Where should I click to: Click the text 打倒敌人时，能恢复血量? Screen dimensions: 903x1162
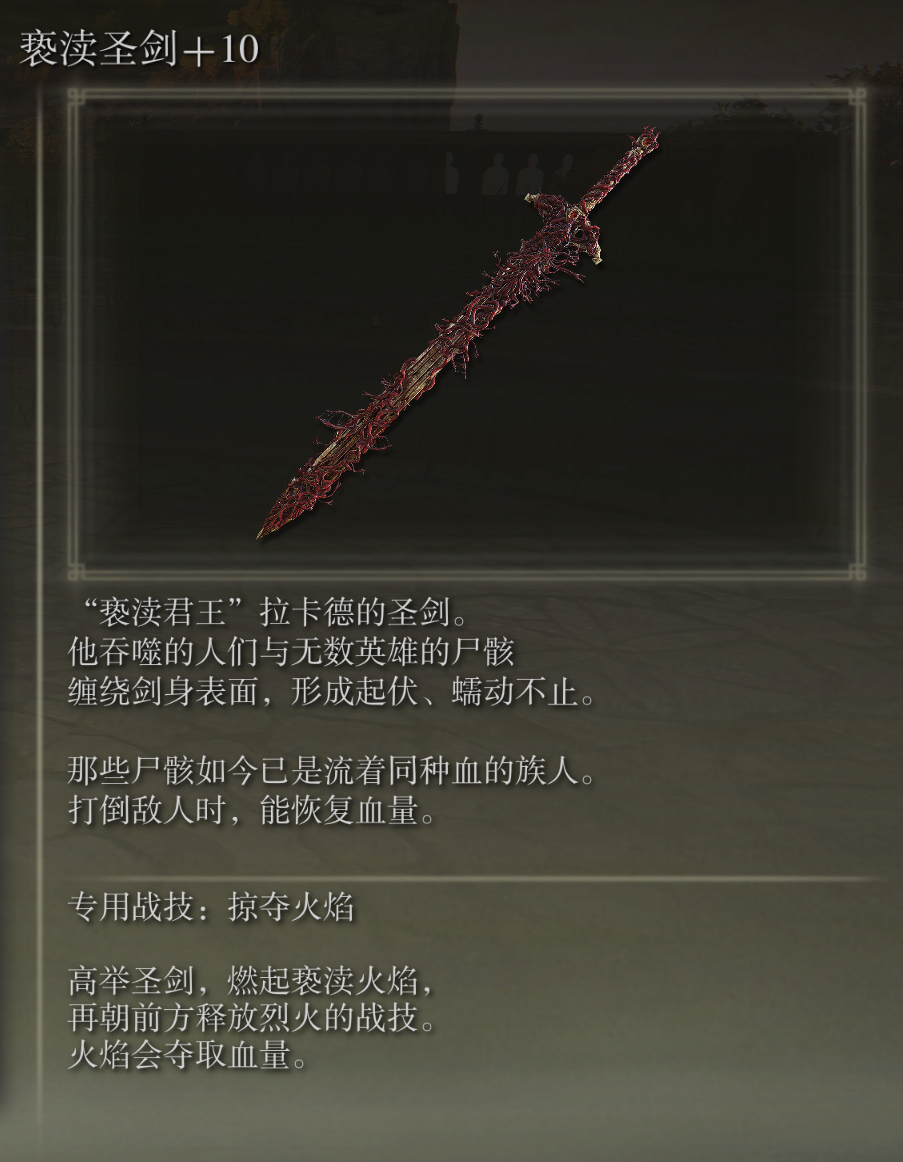[x=251, y=811]
